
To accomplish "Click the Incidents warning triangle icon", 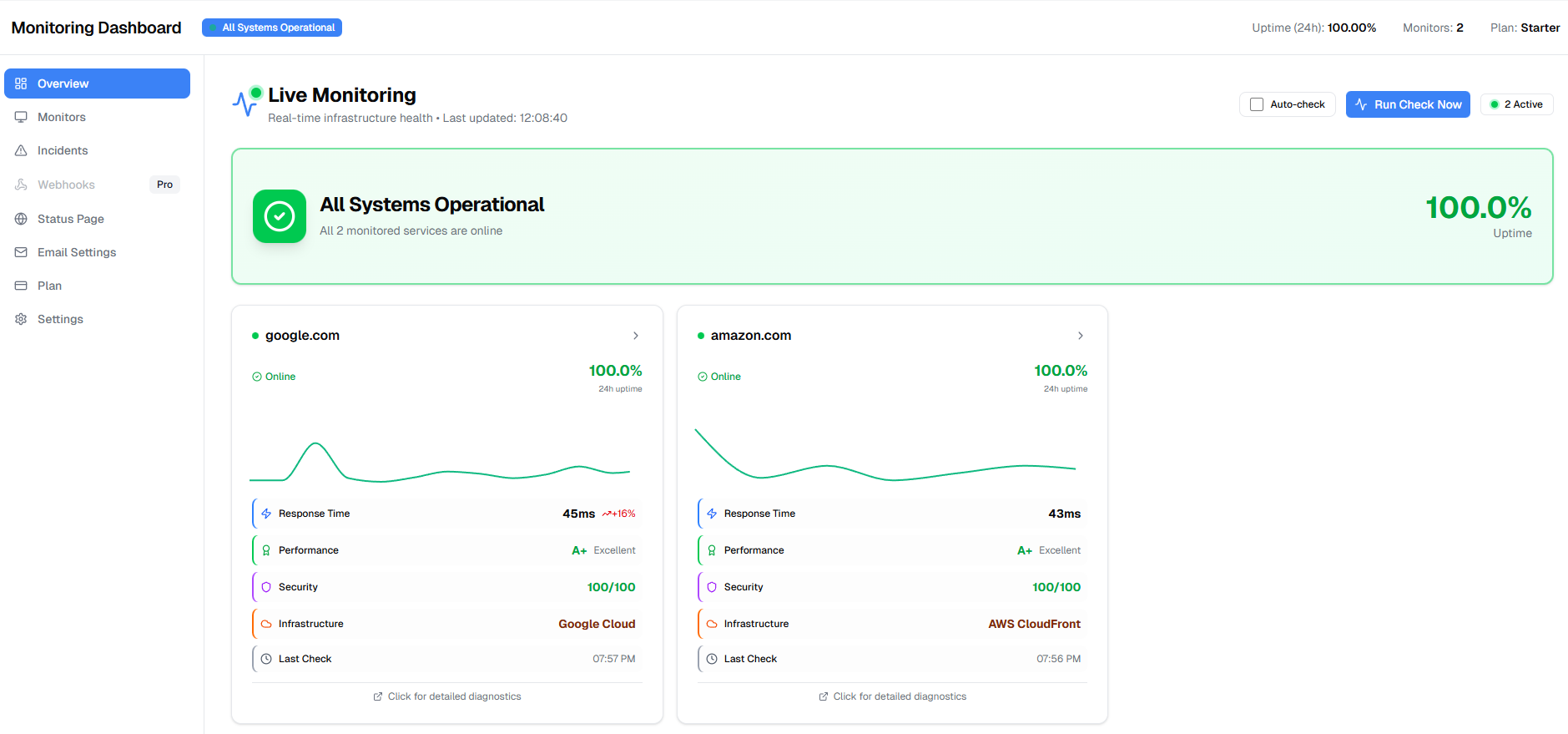I will point(21,150).
